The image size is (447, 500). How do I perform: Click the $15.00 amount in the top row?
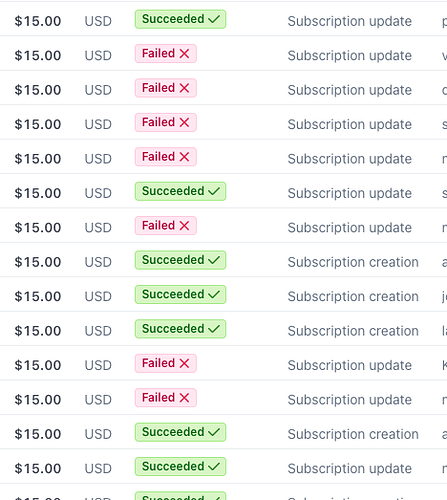(38, 21)
